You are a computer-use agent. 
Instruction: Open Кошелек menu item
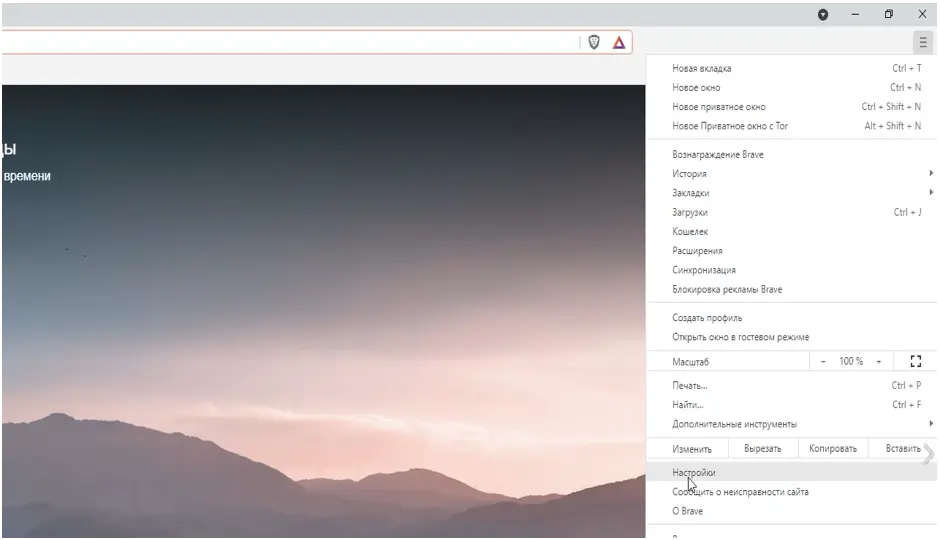click(791, 231)
